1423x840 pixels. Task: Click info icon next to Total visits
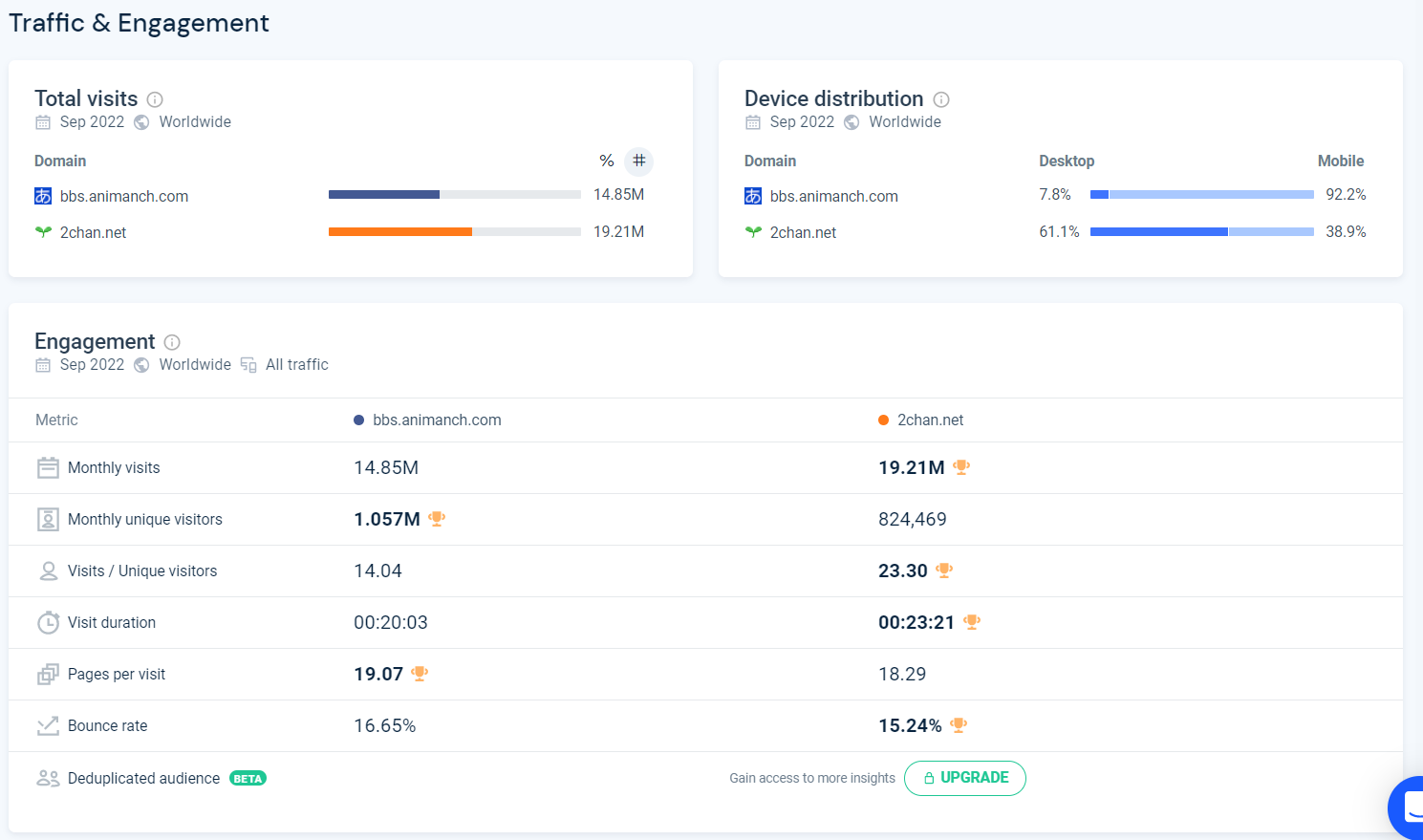click(155, 99)
